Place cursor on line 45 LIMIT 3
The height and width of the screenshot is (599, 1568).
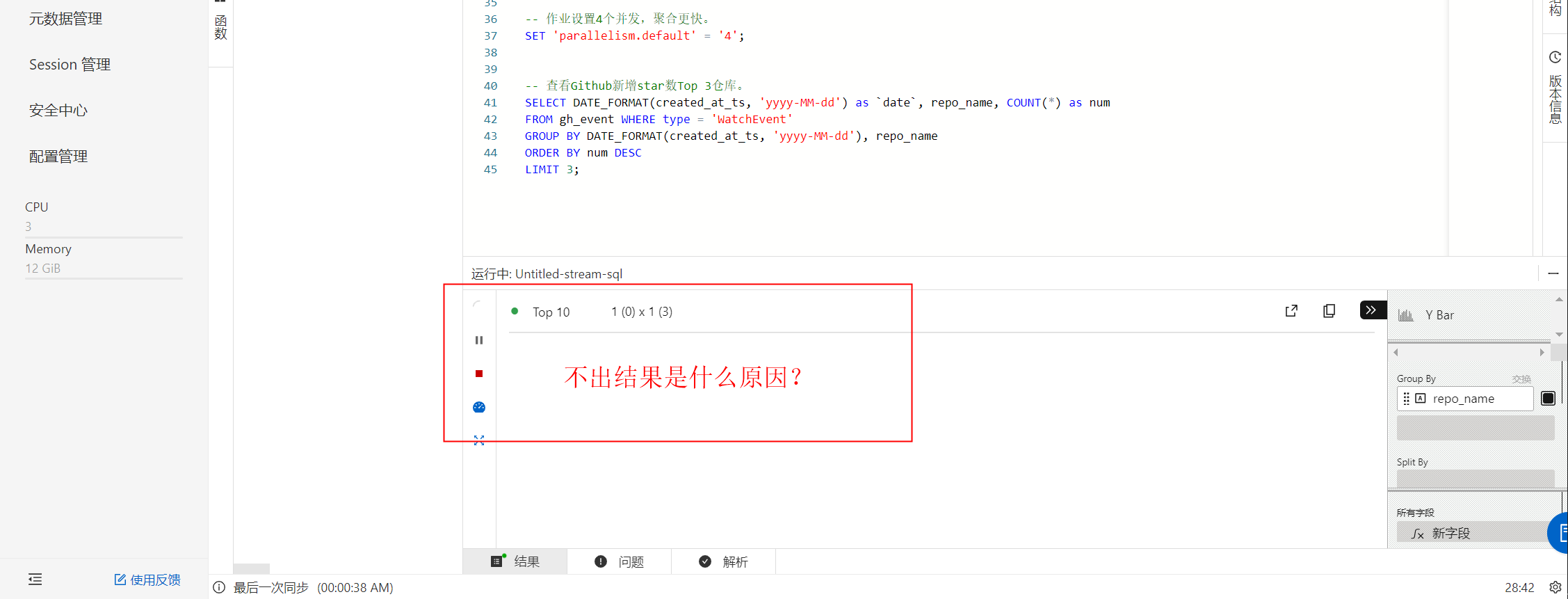pos(551,169)
